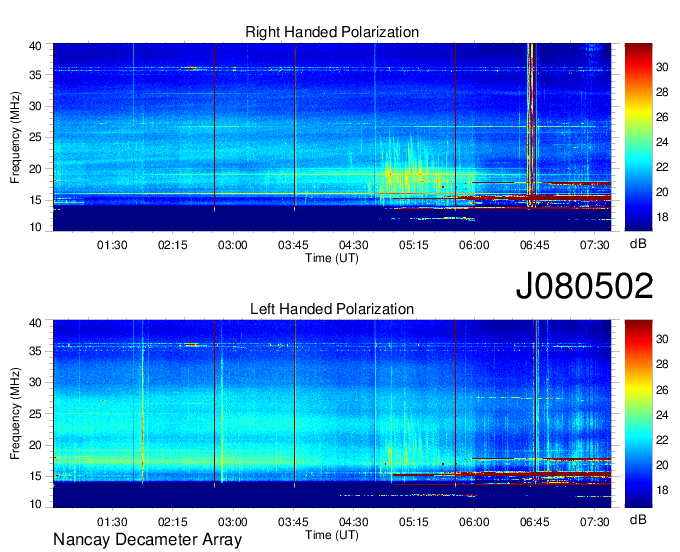Click the 24 dB tick on left-handed colorbar
The width and height of the screenshot is (680, 552).
pos(662,415)
